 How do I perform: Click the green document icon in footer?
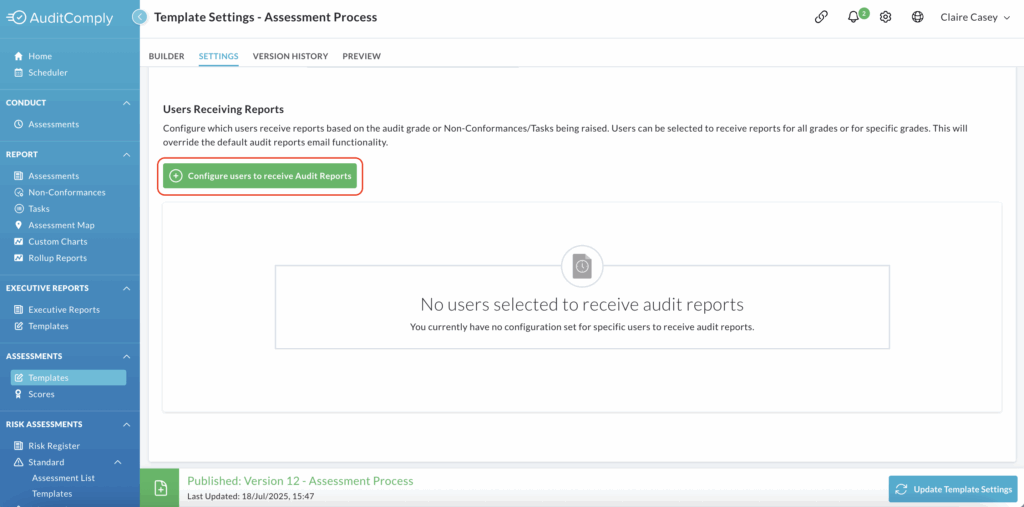point(160,488)
